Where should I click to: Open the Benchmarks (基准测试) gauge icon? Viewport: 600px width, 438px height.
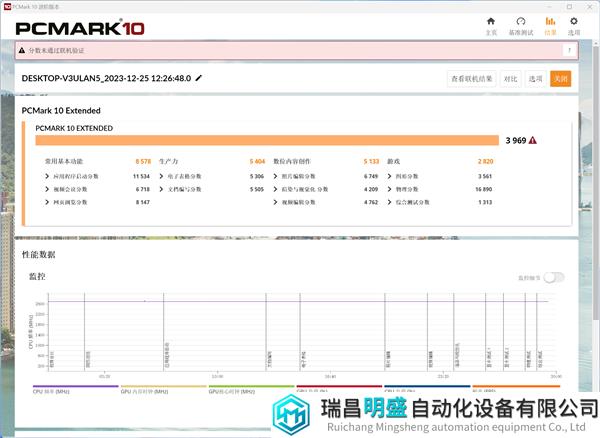[x=520, y=21]
